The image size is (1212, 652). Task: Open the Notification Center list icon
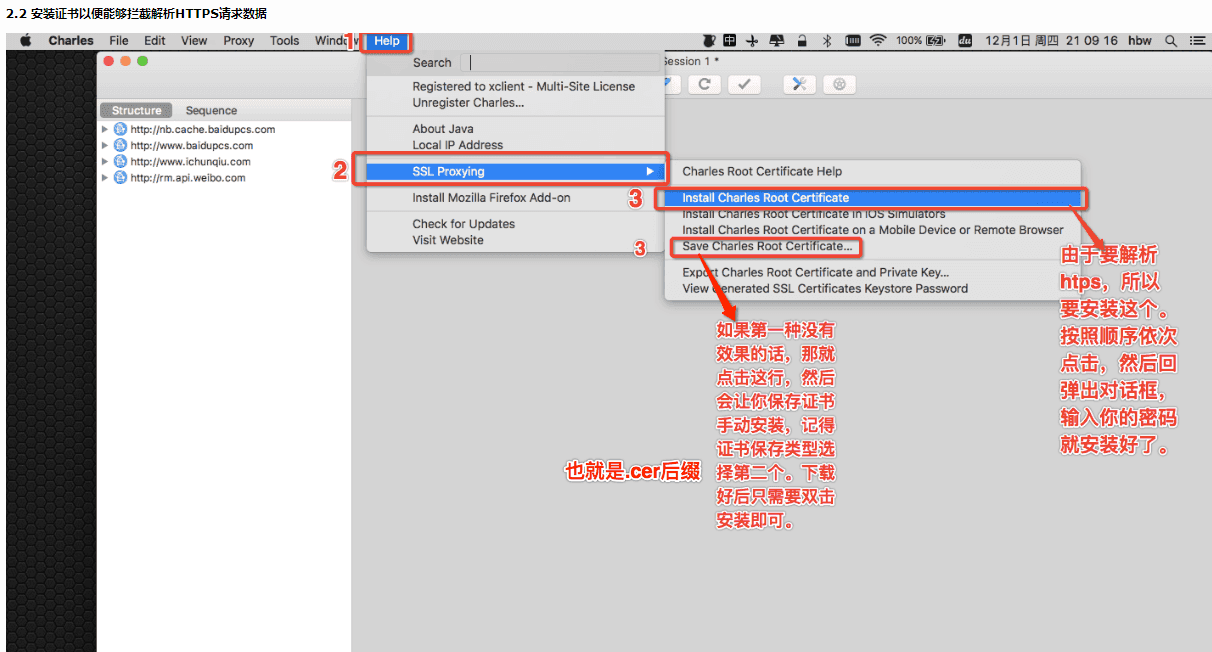click(x=1197, y=41)
